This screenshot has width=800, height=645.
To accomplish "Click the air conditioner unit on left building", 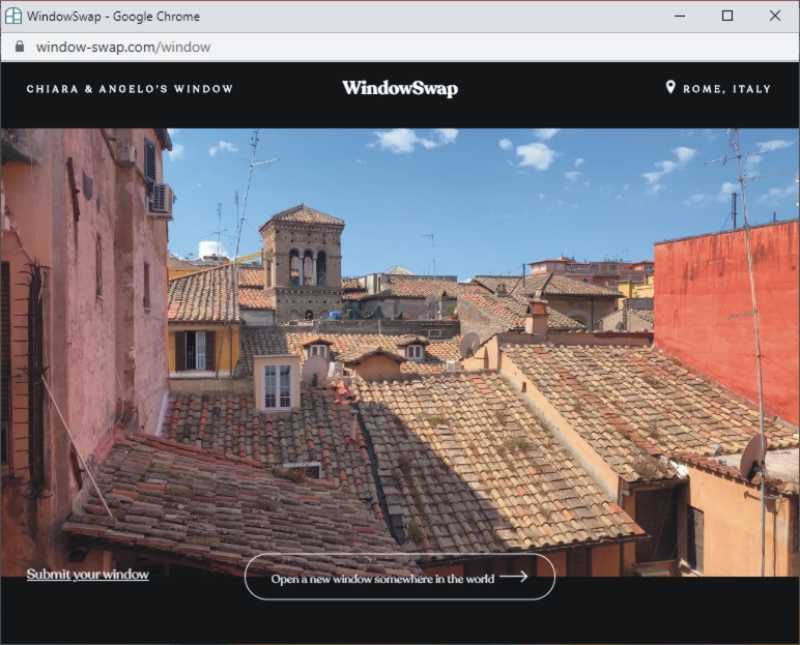I will (161, 199).
